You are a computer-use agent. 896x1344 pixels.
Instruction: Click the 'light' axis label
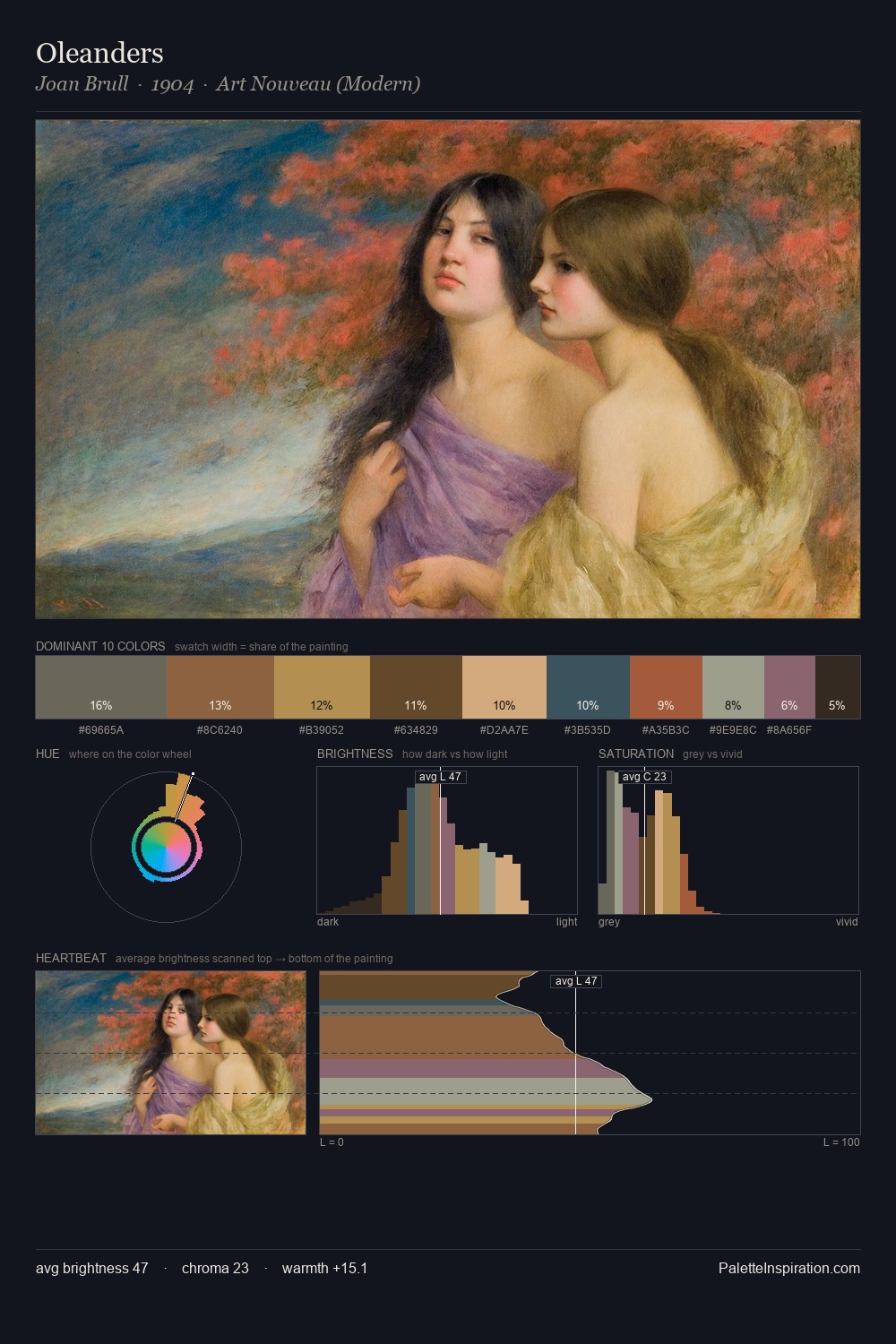[x=566, y=922]
